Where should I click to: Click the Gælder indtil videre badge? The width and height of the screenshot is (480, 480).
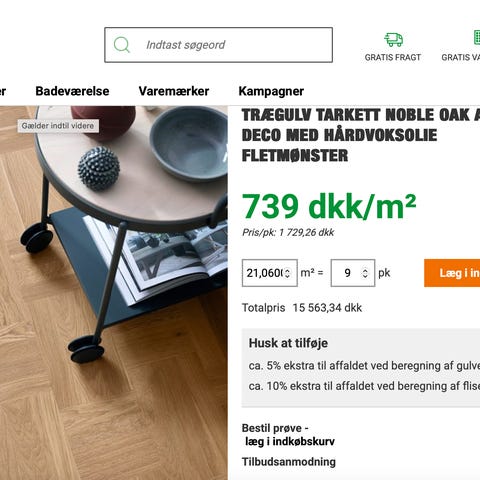tap(58, 126)
